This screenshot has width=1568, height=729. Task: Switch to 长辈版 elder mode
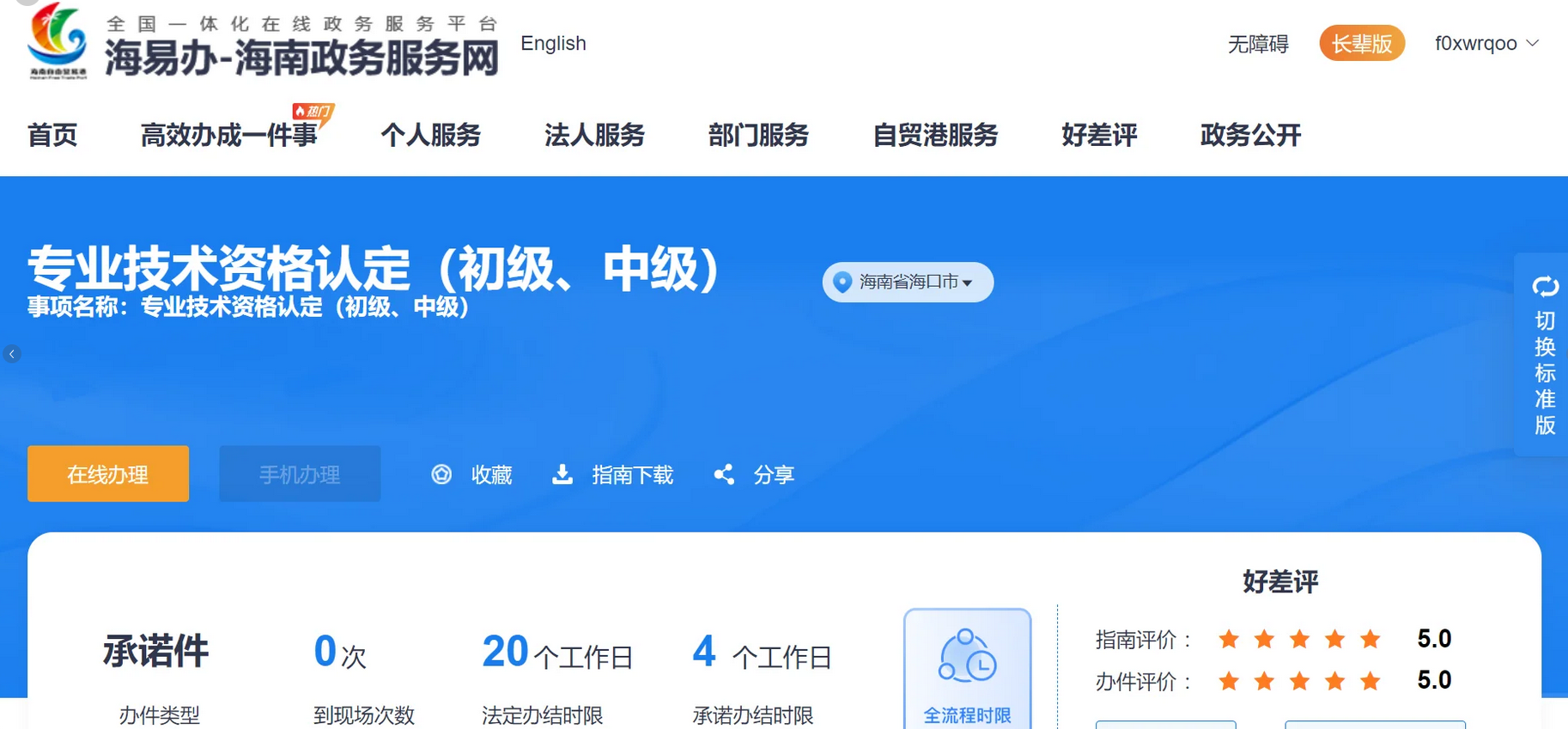pos(1362,43)
